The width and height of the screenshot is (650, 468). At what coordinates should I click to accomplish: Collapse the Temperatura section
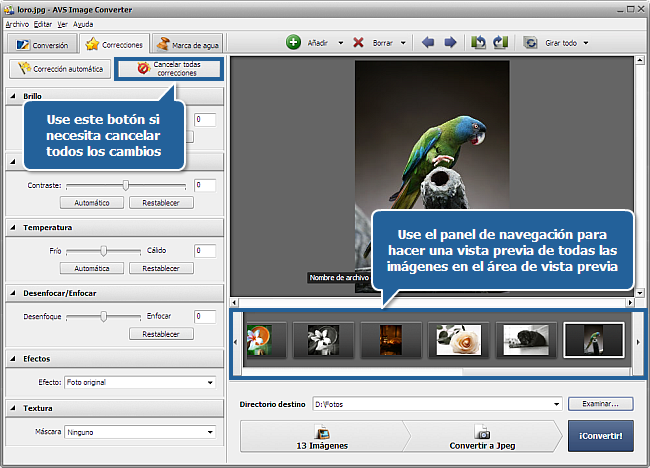(13, 228)
